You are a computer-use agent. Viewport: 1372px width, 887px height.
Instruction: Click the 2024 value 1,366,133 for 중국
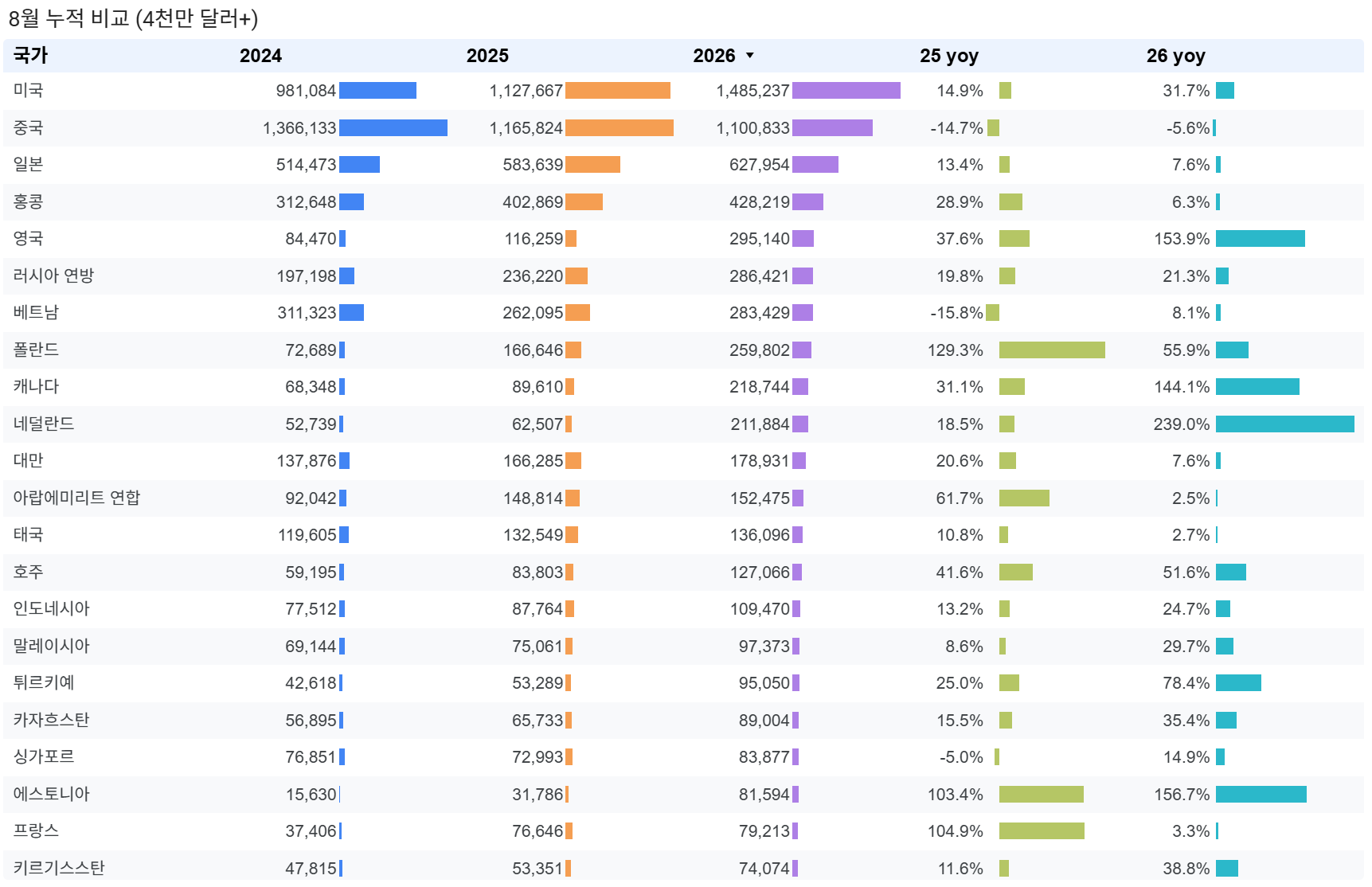(300, 128)
